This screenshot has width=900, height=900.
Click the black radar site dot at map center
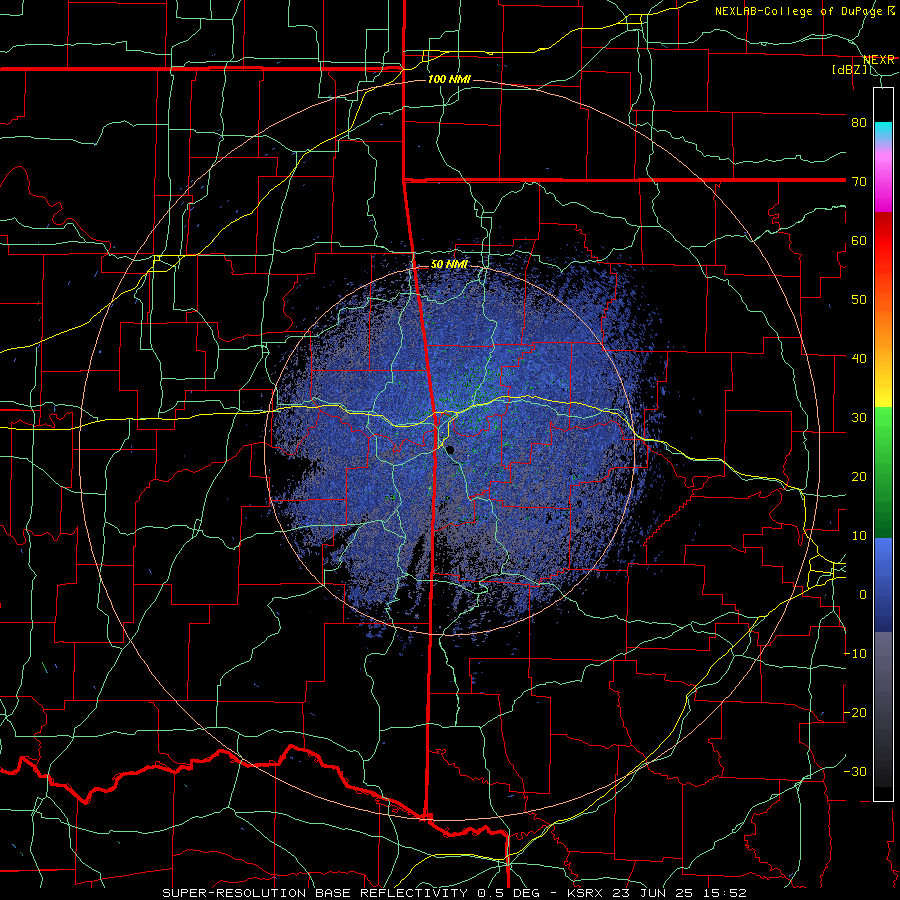tap(450, 450)
